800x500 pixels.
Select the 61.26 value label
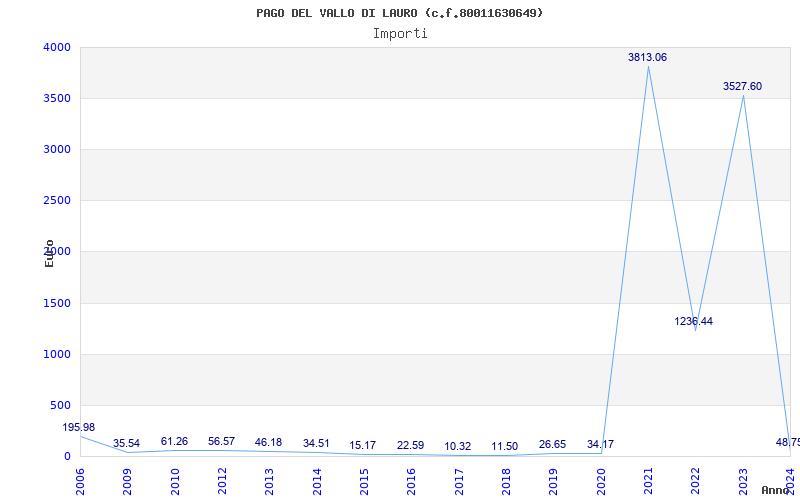174,442
